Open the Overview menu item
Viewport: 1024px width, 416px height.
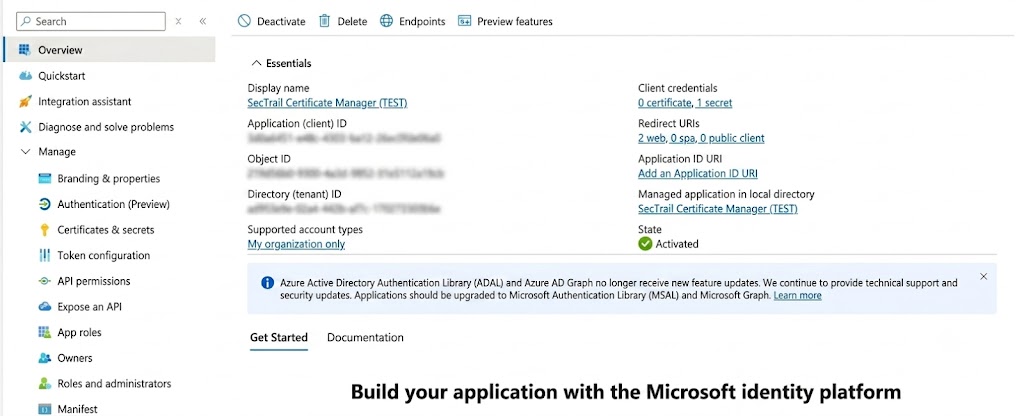(x=108, y=50)
